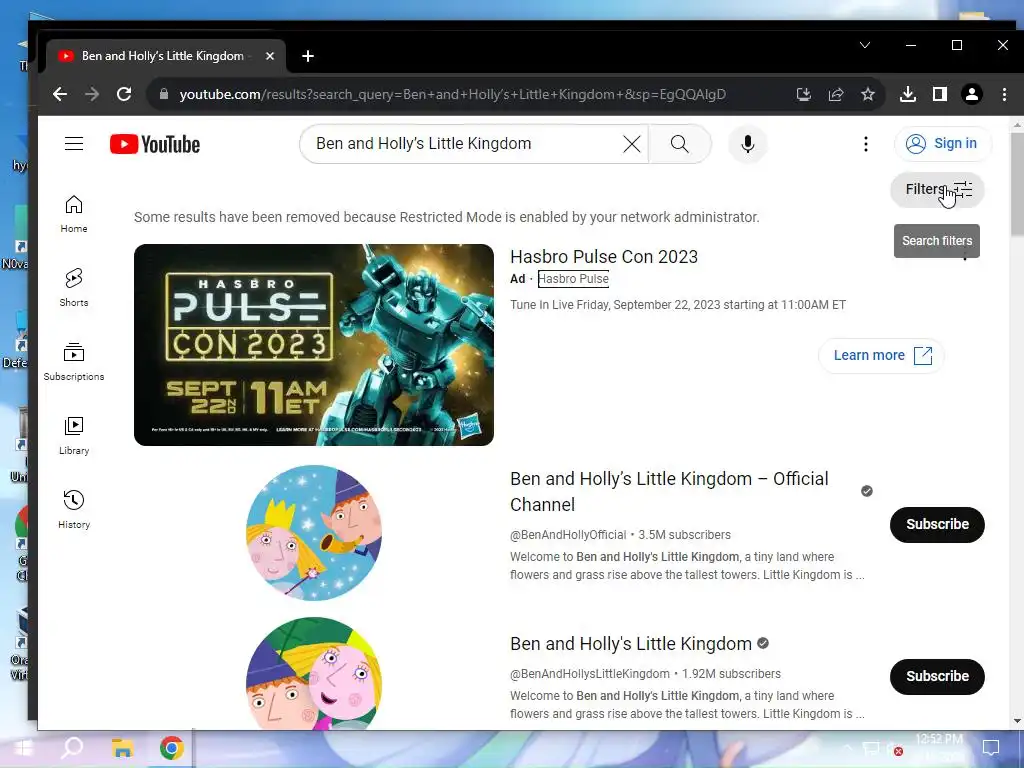The height and width of the screenshot is (768, 1024).
Task: Click the Restricted Mode notice text
Action: [x=447, y=217]
